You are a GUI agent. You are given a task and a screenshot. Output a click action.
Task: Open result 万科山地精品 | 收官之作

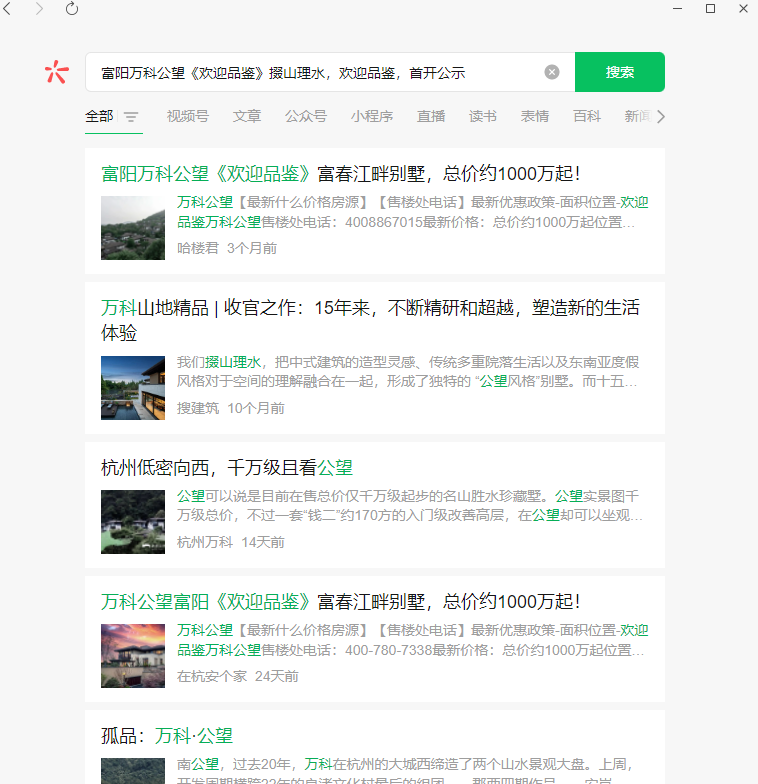[370, 320]
